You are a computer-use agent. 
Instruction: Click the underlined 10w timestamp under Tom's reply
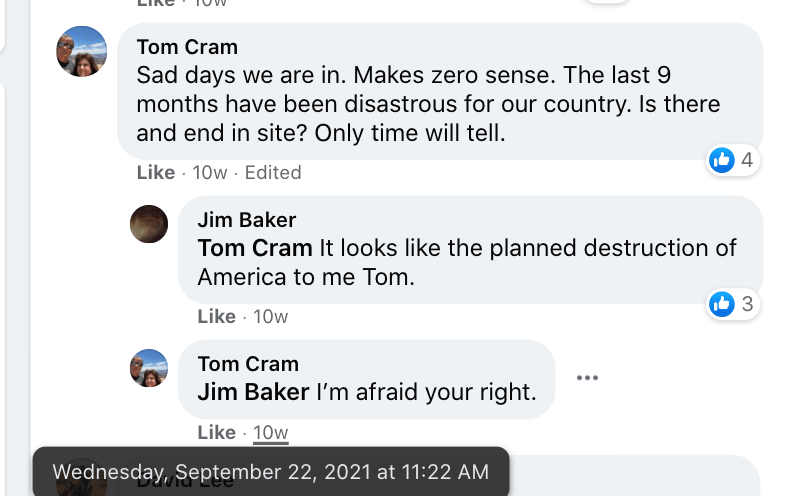(x=270, y=432)
